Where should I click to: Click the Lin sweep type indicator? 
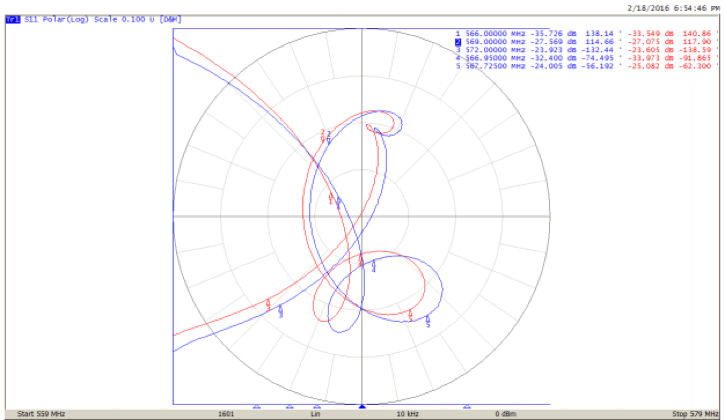pyautogui.click(x=315, y=413)
